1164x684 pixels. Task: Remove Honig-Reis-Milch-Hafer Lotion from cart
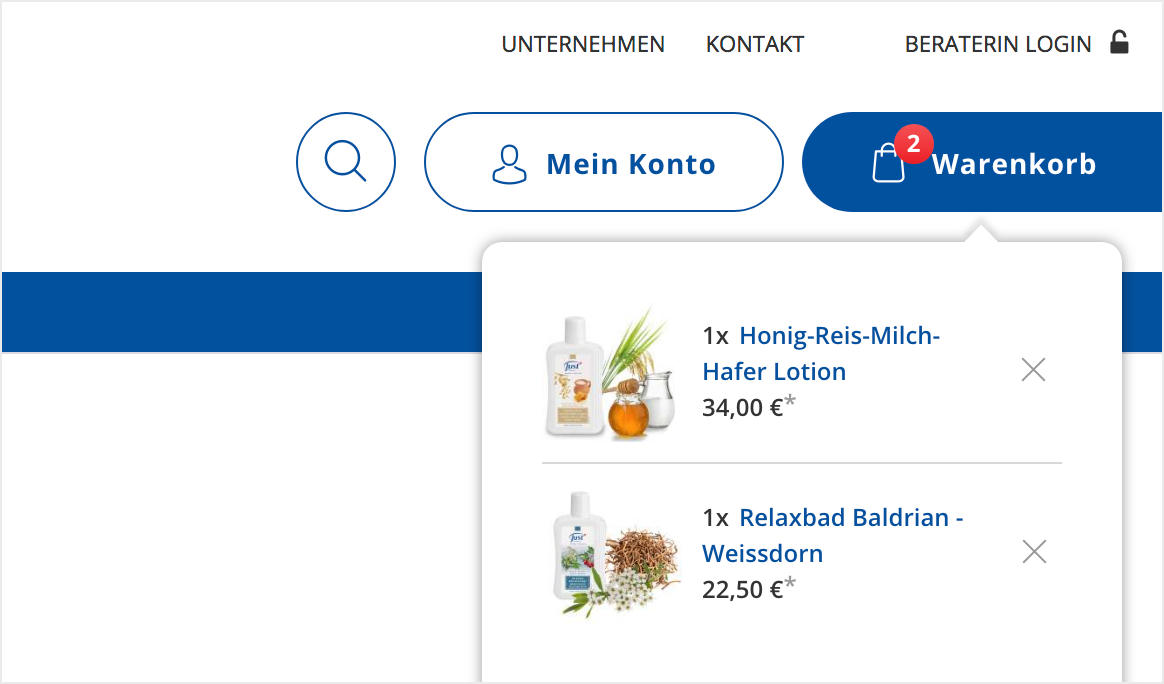1033,370
